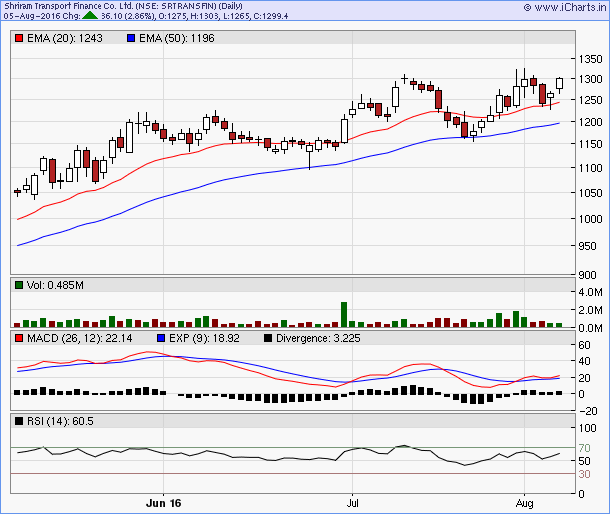
Task: Click the 1000 price axis label
Action: pyautogui.click(x=590, y=219)
